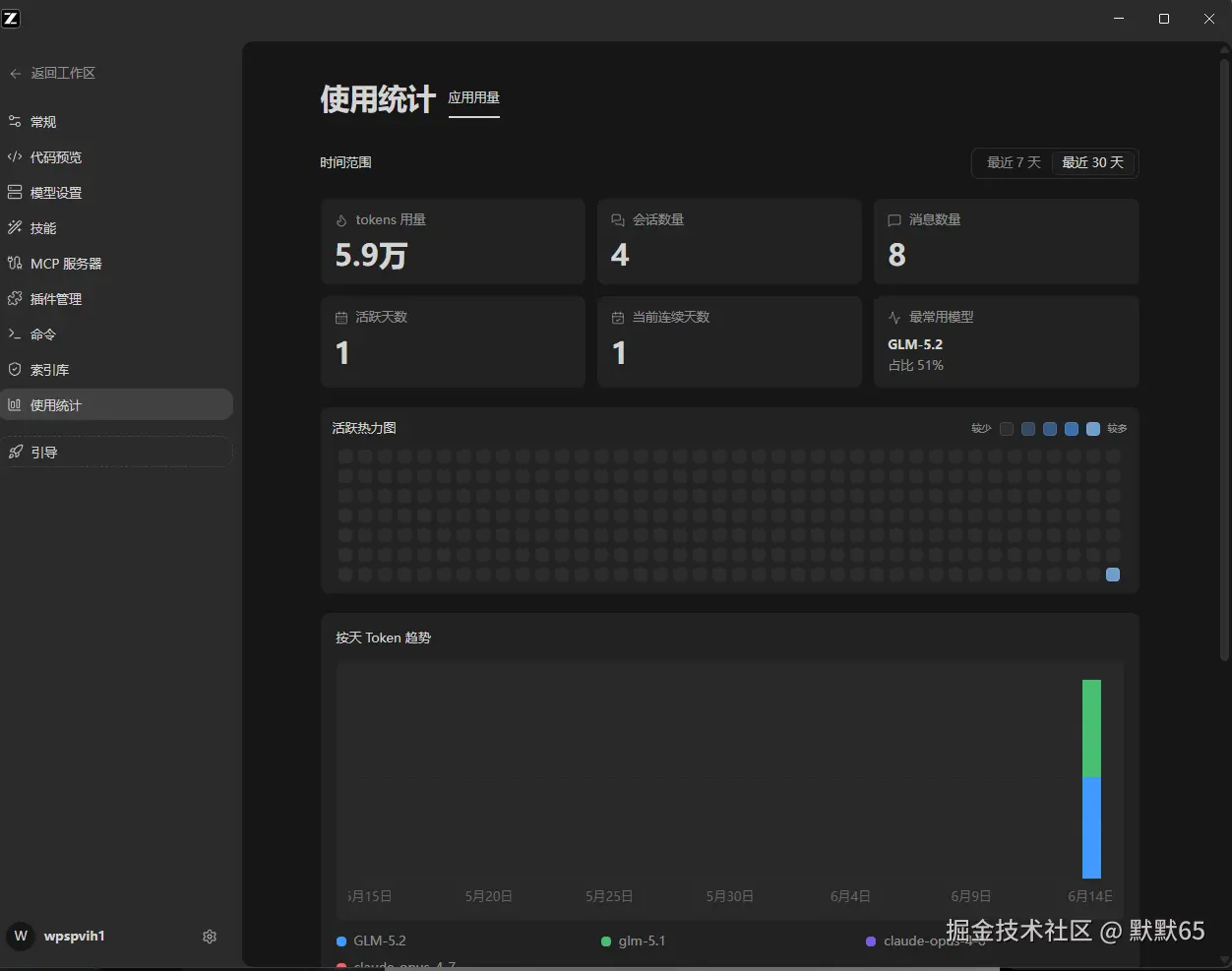Open the 常规 settings page
This screenshot has width=1232, height=971.
pos(116,122)
